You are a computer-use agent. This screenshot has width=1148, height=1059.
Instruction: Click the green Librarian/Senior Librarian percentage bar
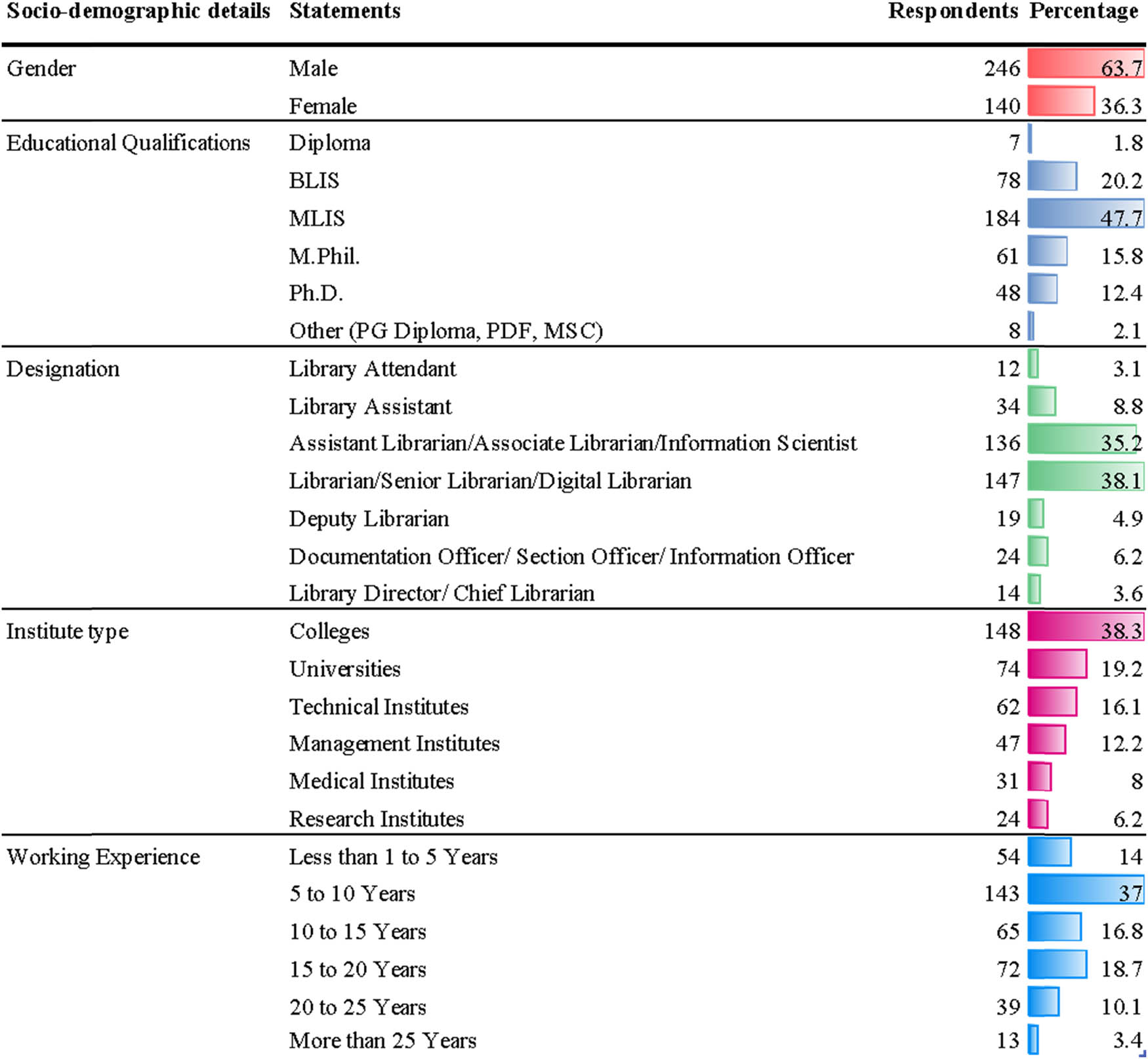(1085, 477)
